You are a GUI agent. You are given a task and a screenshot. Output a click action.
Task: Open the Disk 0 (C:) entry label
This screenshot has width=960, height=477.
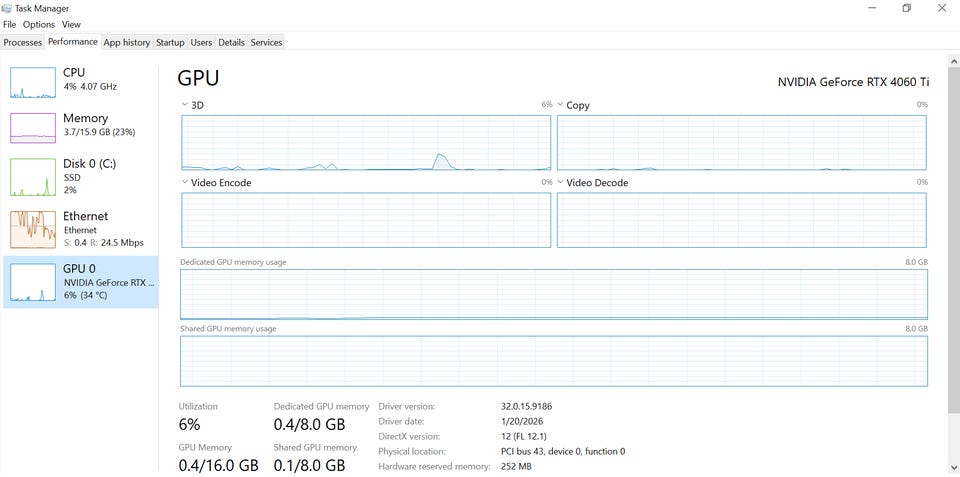[x=89, y=163]
